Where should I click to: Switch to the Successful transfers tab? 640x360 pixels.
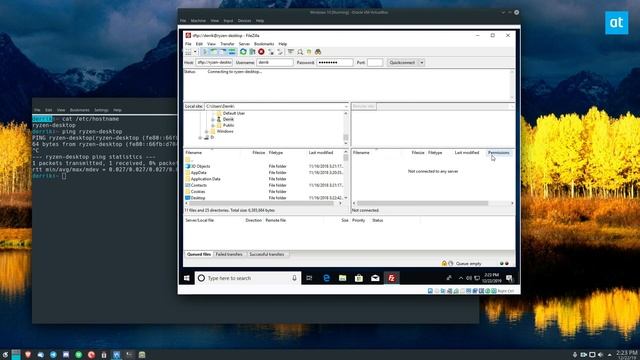click(x=267, y=254)
